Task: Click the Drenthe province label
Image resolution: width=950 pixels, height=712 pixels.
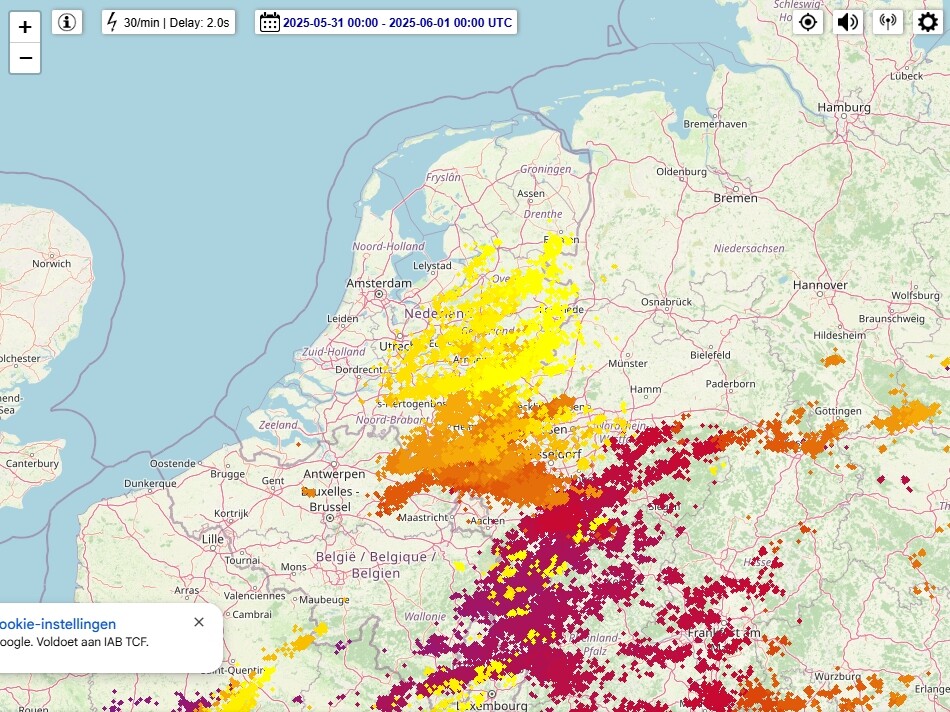Action: (x=543, y=215)
